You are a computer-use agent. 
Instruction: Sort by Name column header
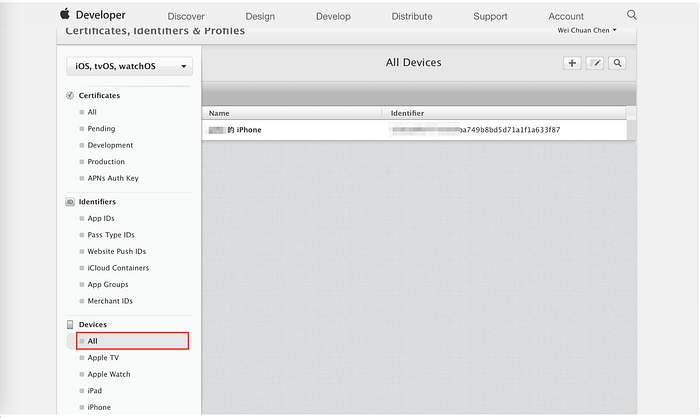219,113
